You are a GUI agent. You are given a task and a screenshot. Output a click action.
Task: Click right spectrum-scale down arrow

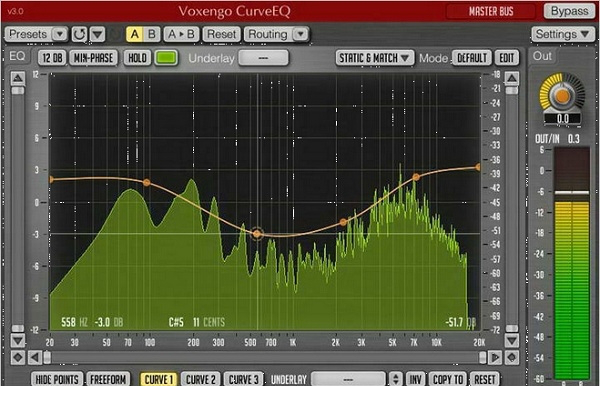(512, 340)
